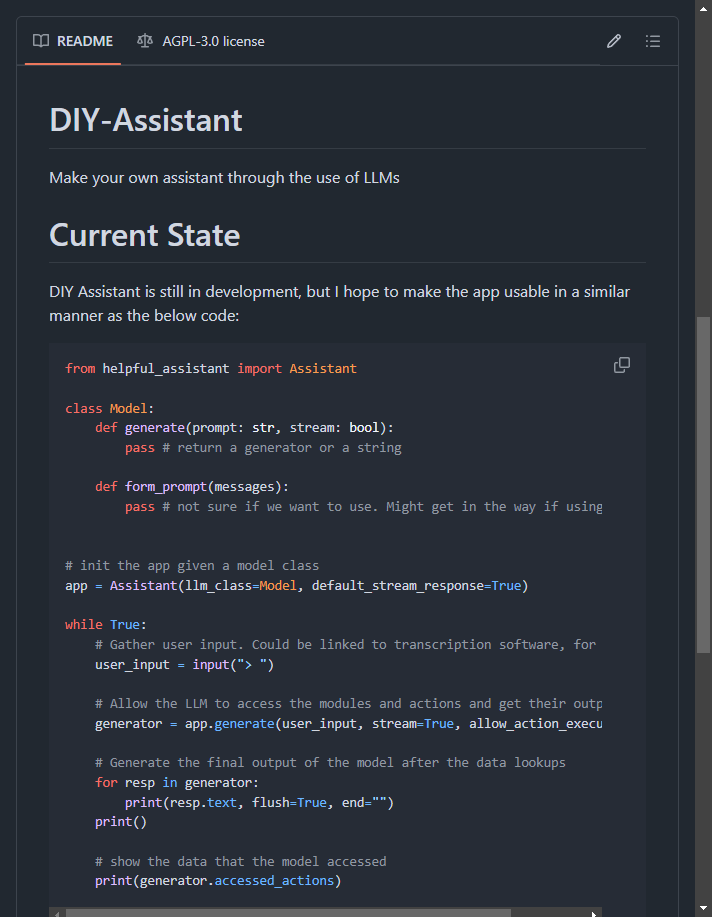This screenshot has width=712, height=917.
Task: Copy the code block with copy icon
Action: [622, 366]
